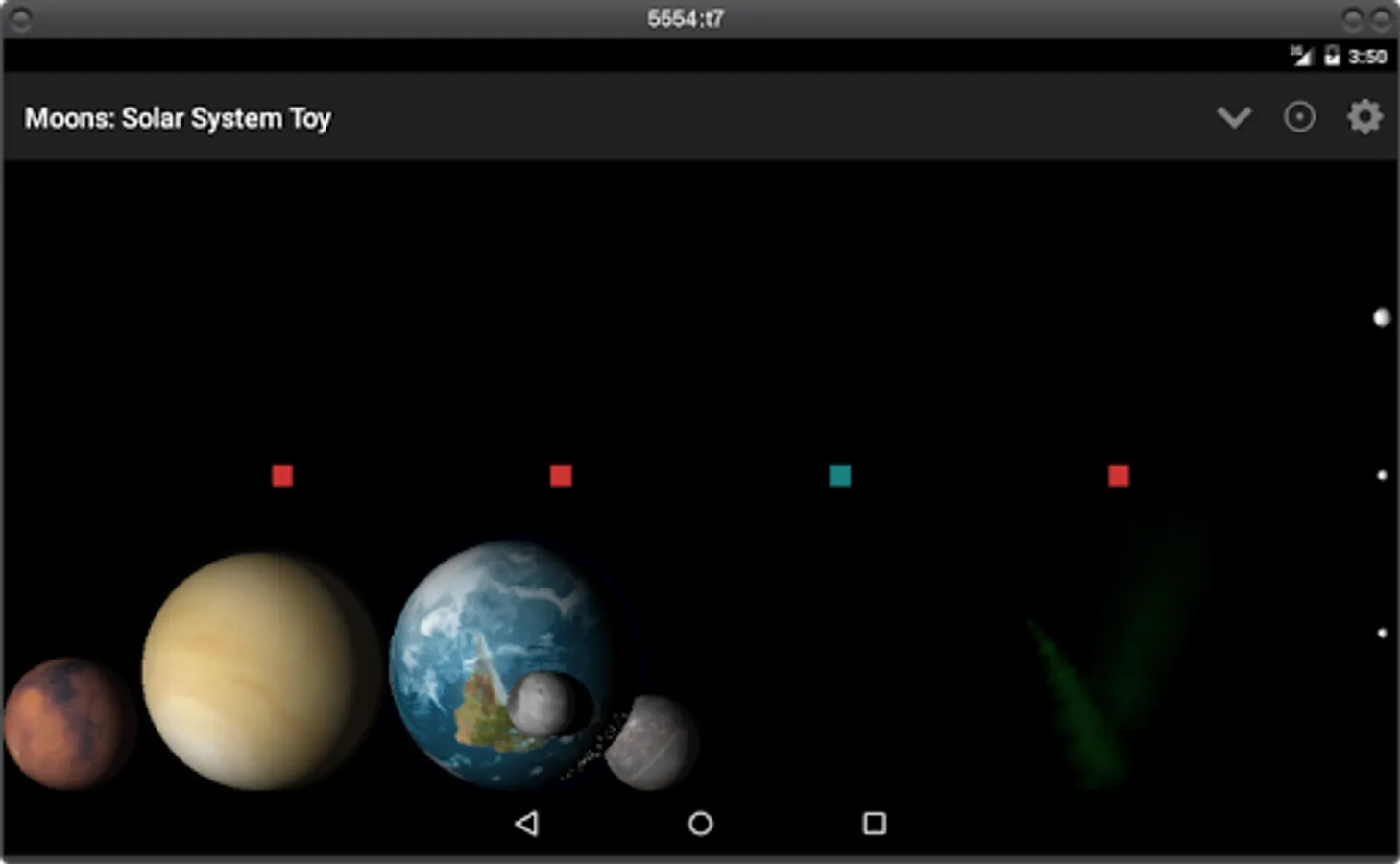Tap the rightmost red square marker
1400x864 pixels.
point(1119,476)
